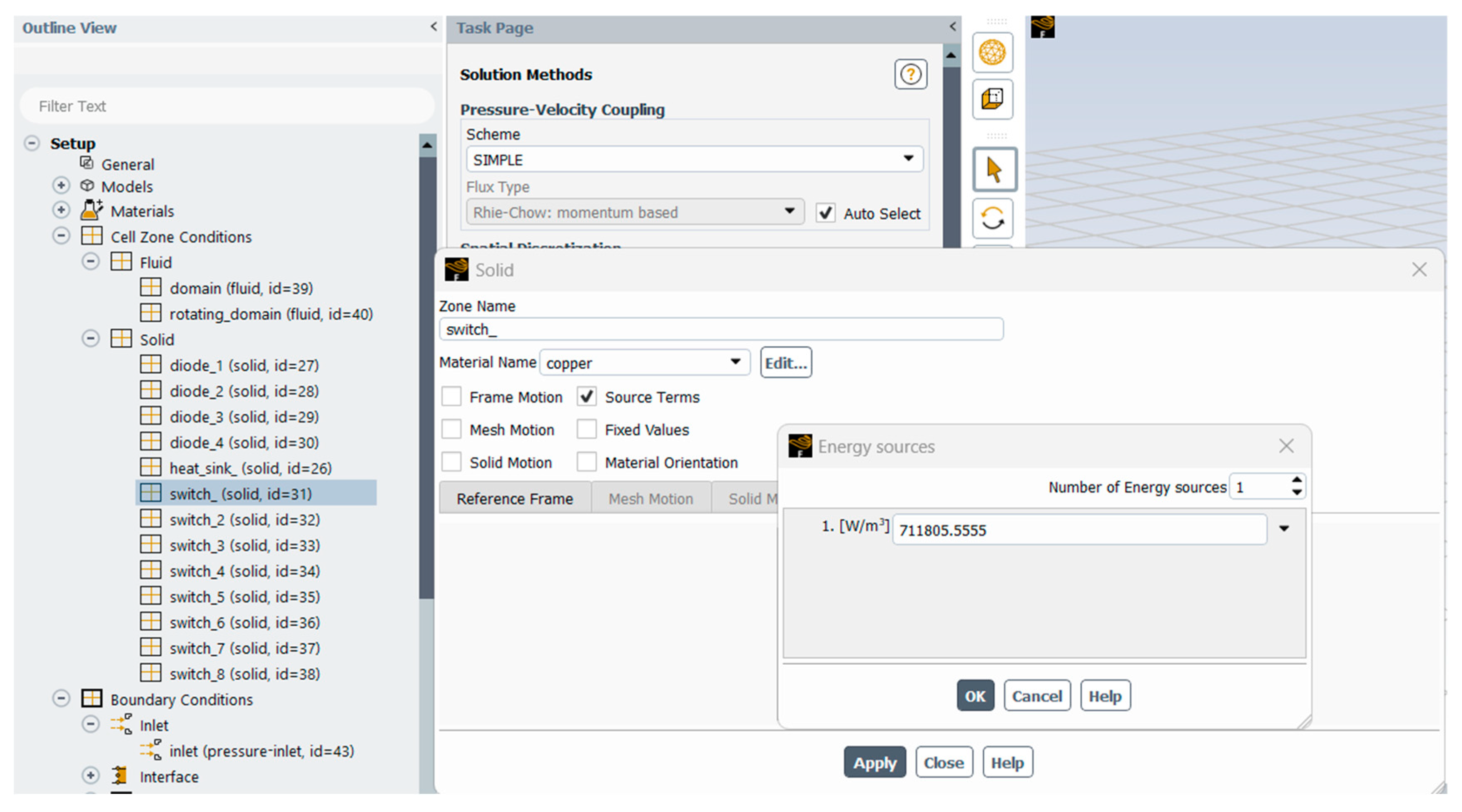Toggle the Auto Select checkbox
The height and width of the screenshot is (812, 1462).
[825, 214]
